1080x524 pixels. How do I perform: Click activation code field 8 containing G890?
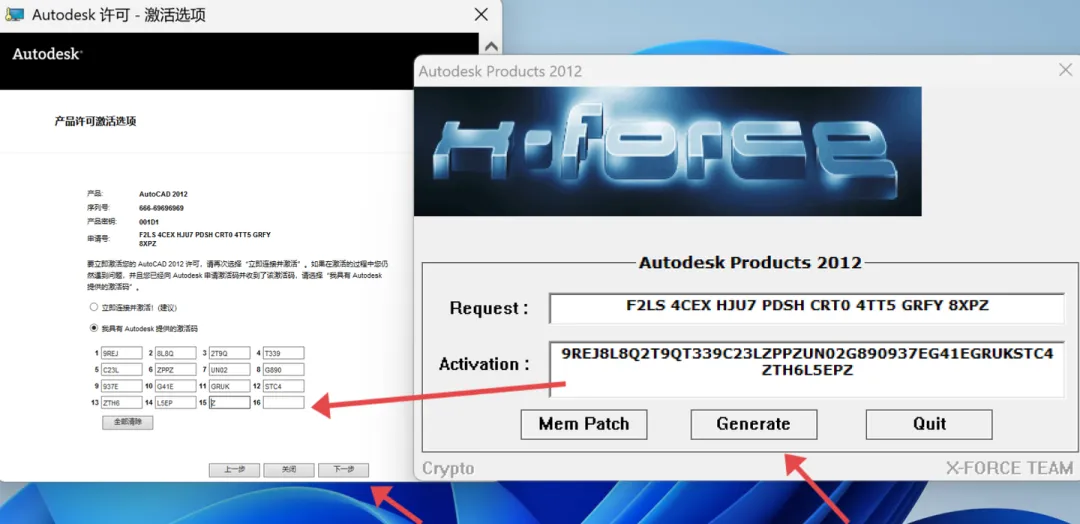coord(283,370)
